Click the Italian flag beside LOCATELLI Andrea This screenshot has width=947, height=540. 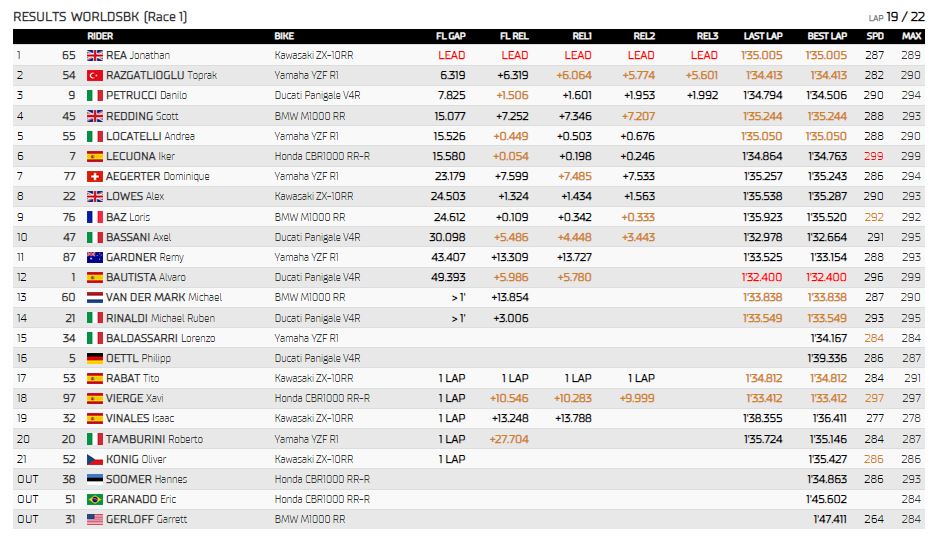tap(95, 137)
